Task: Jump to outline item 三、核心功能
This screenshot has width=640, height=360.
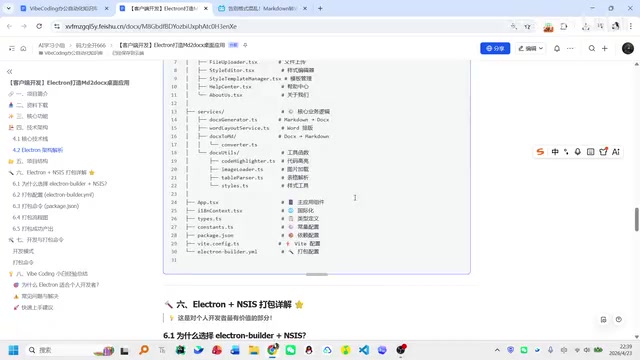Action: pyautogui.click(x=32, y=116)
